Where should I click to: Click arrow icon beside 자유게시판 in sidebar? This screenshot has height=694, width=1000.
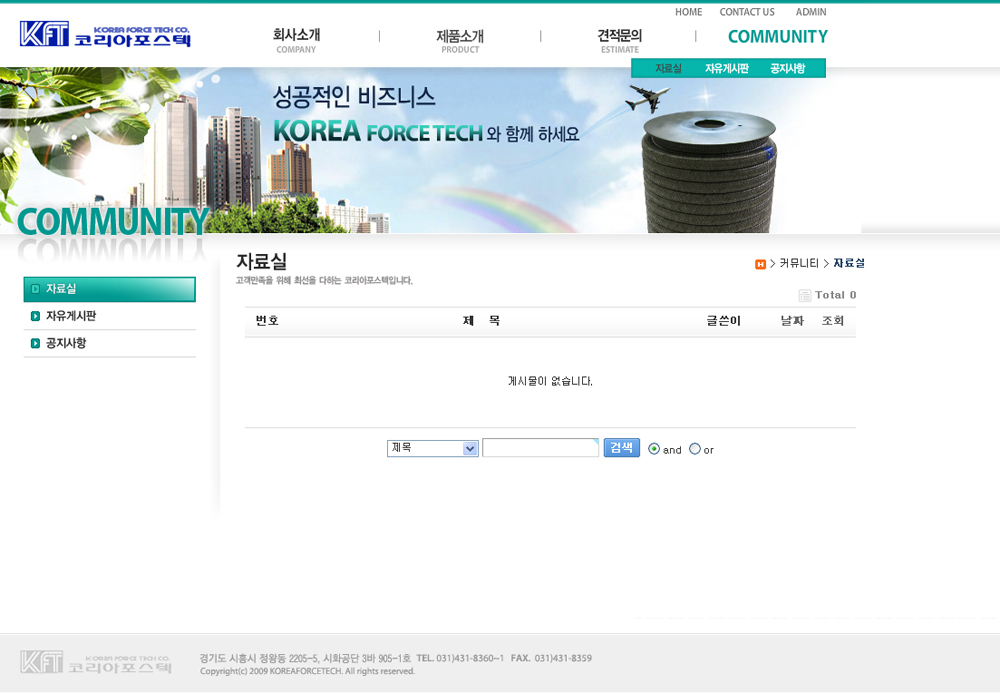coord(35,316)
